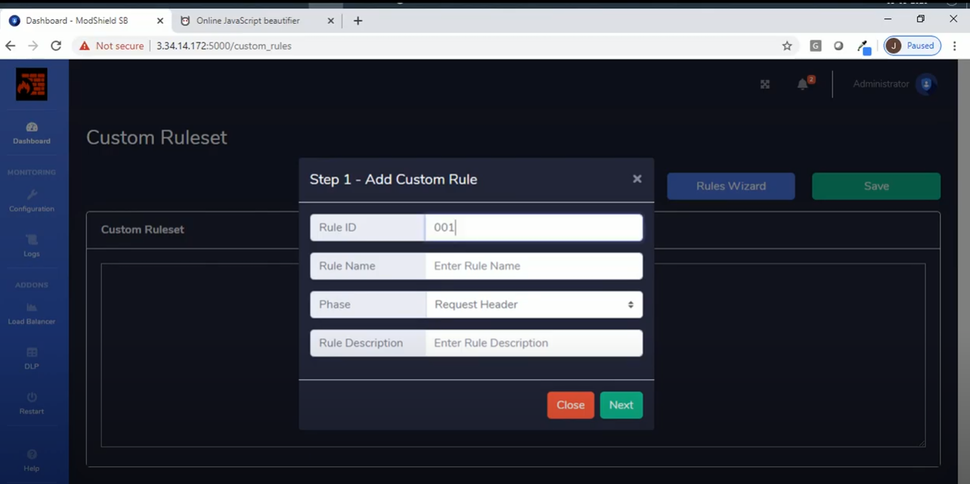Click the green Next button
This screenshot has width=970, height=484.
pyautogui.click(x=621, y=405)
